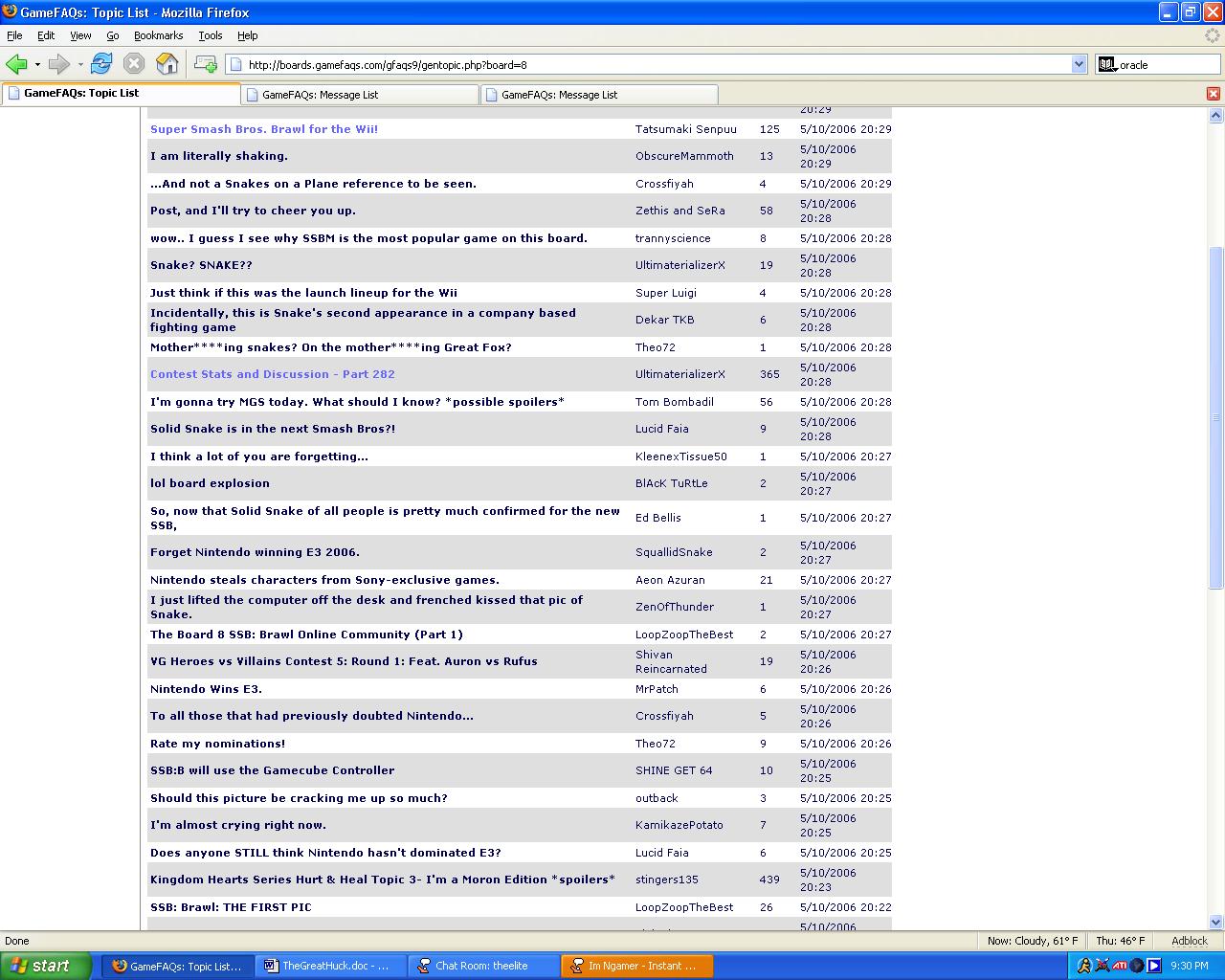Image resolution: width=1225 pixels, height=980 pixels.
Task: Open the Help menu
Action: click(248, 35)
